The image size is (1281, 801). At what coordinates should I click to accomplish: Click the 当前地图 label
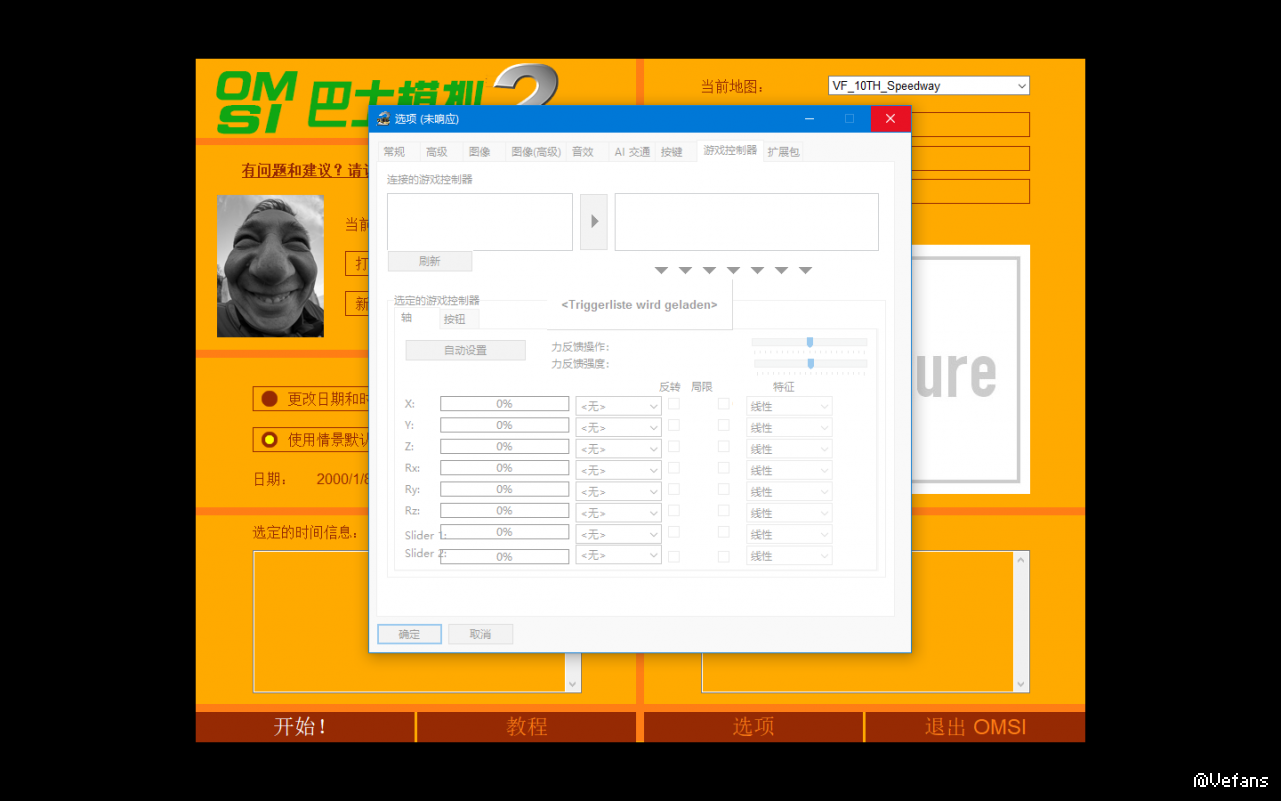coord(732,87)
